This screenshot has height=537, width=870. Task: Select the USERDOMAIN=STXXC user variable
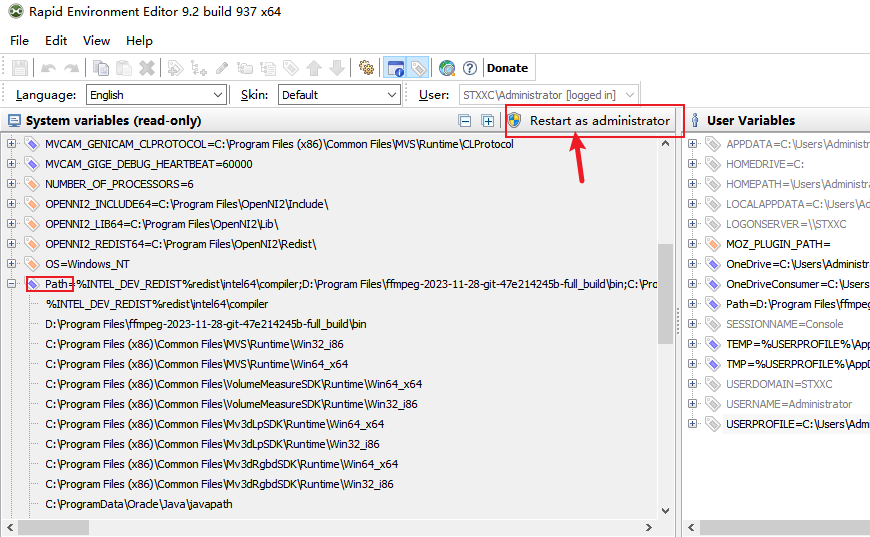[779, 384]
